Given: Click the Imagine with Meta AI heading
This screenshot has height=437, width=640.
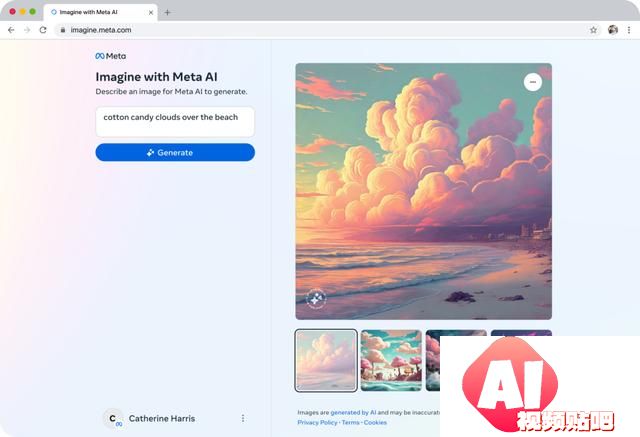Looking at the screenshot, I should [156, 77].
